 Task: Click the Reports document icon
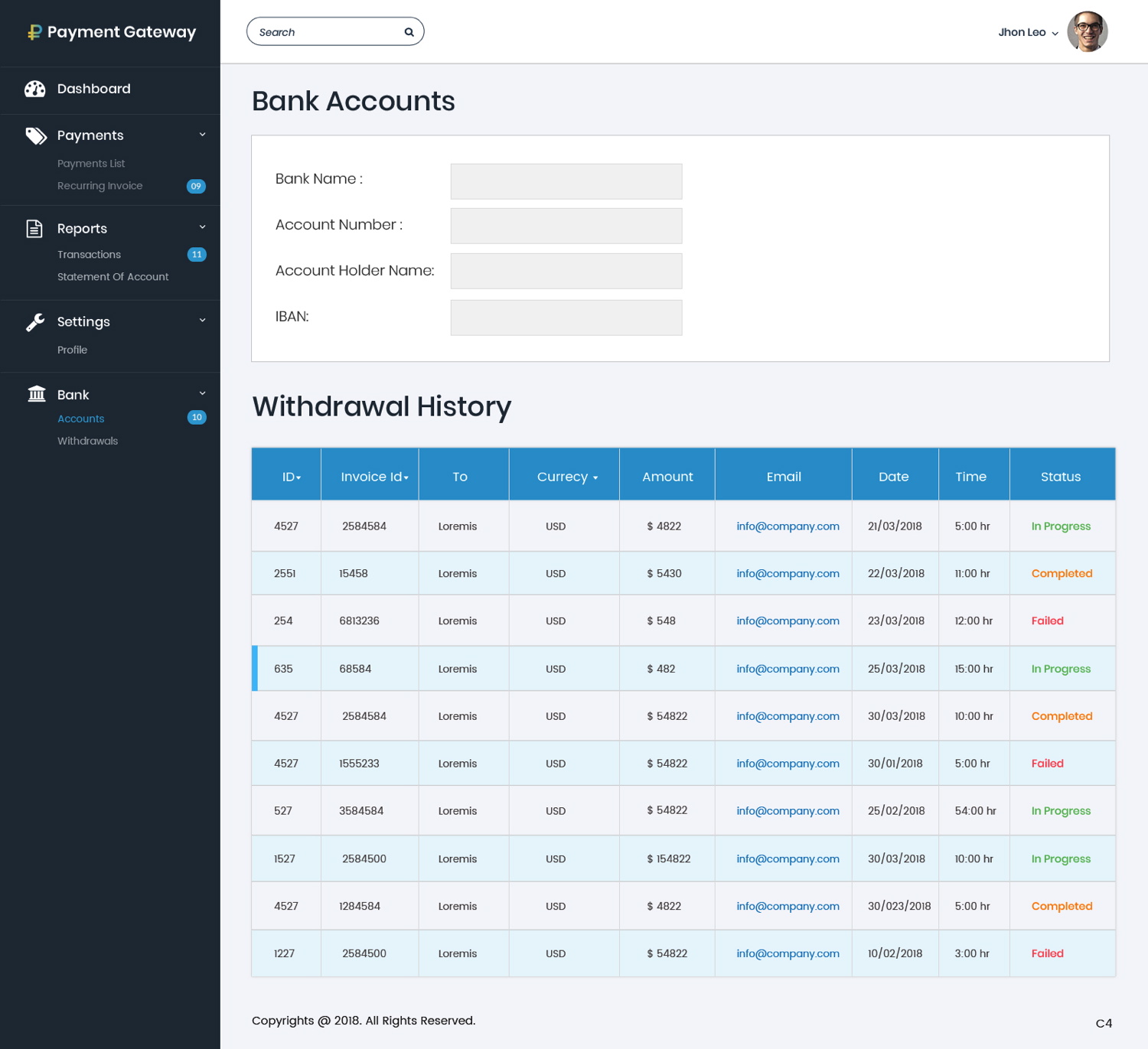click(x=34, y=229)
